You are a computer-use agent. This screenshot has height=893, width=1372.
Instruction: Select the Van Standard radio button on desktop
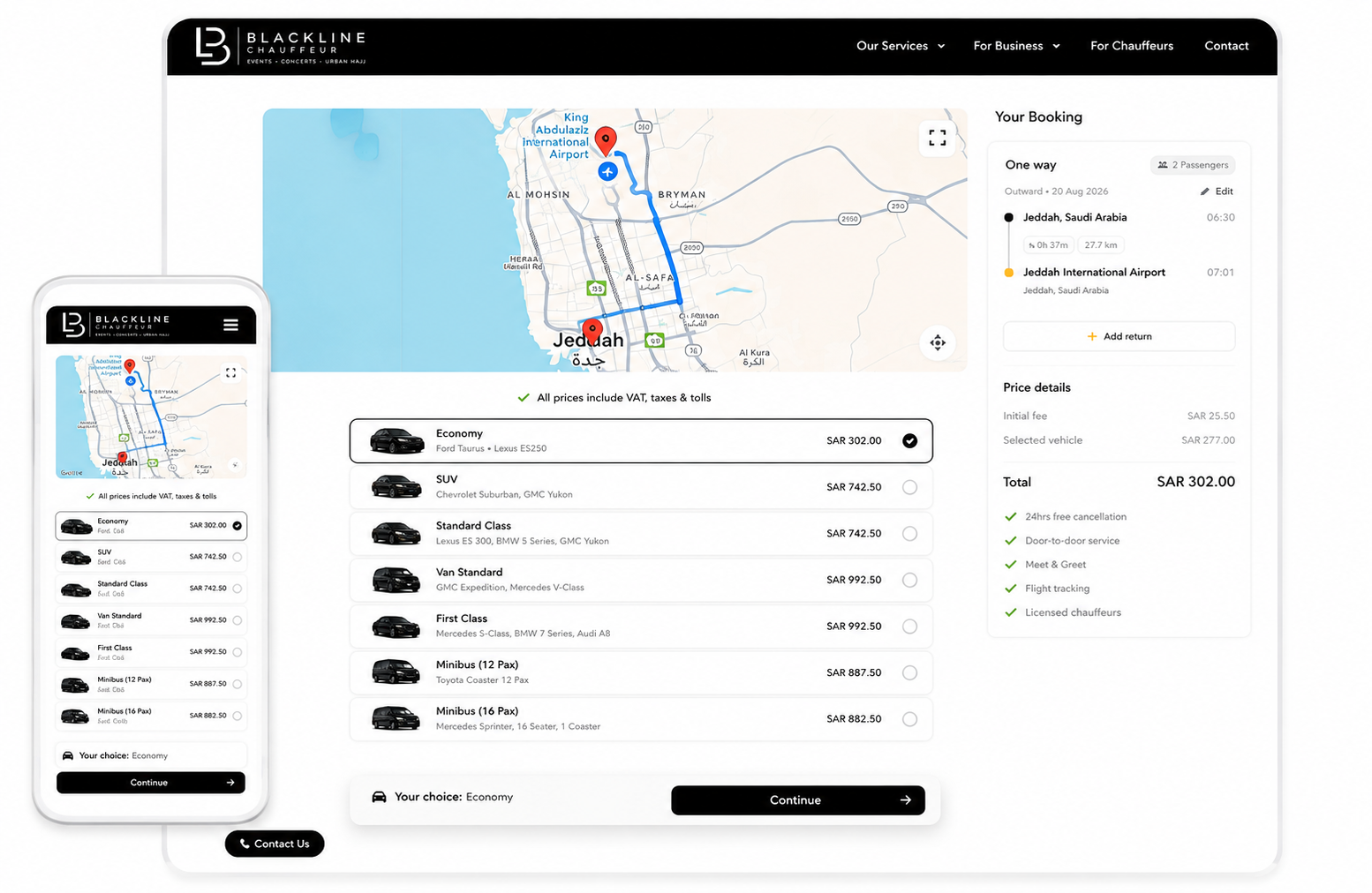point(910,580)
